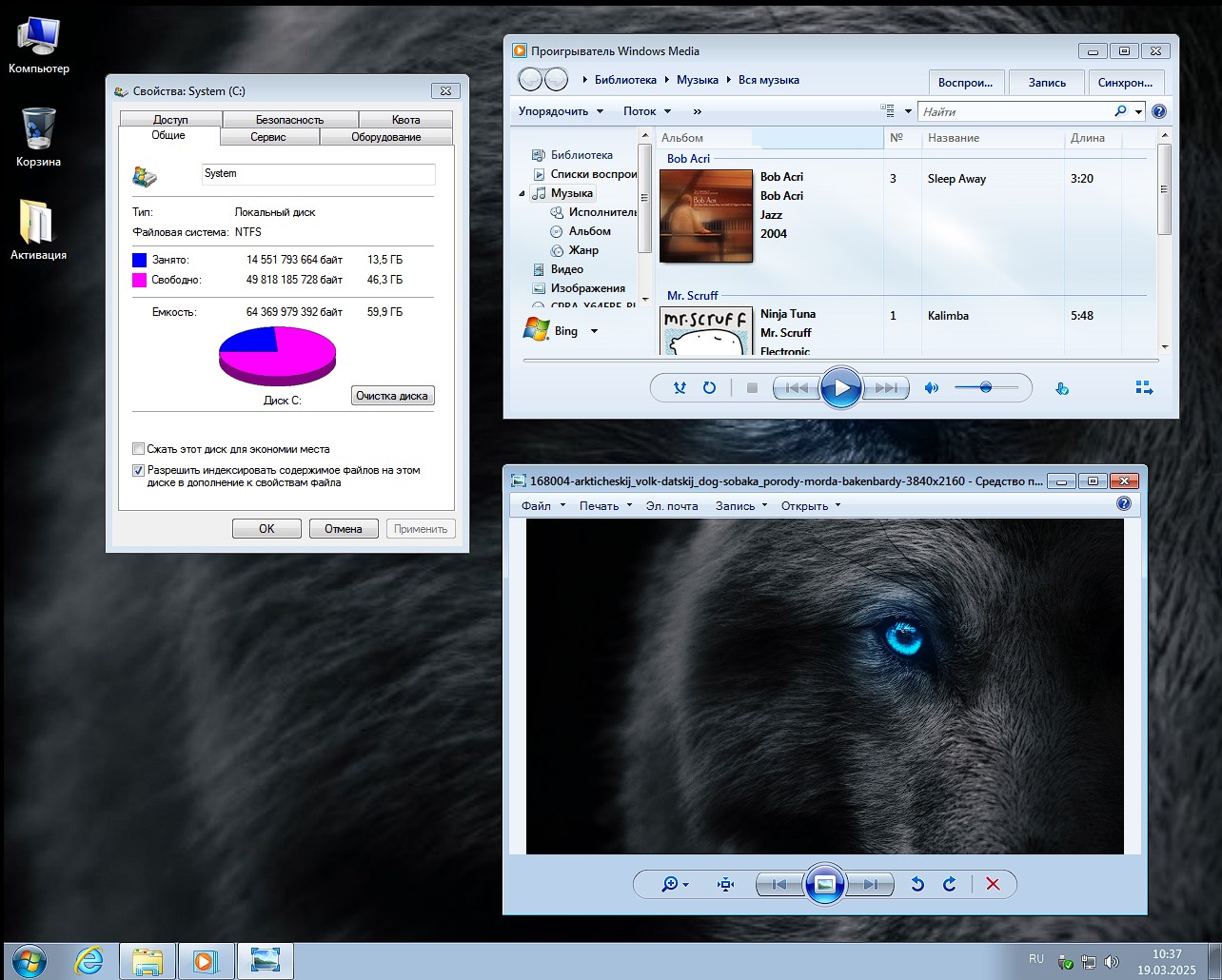Image resolution: width=1222 pixels, height=980 pixels.
Task: Select the Sleep Away track
Action: point(956,179)
